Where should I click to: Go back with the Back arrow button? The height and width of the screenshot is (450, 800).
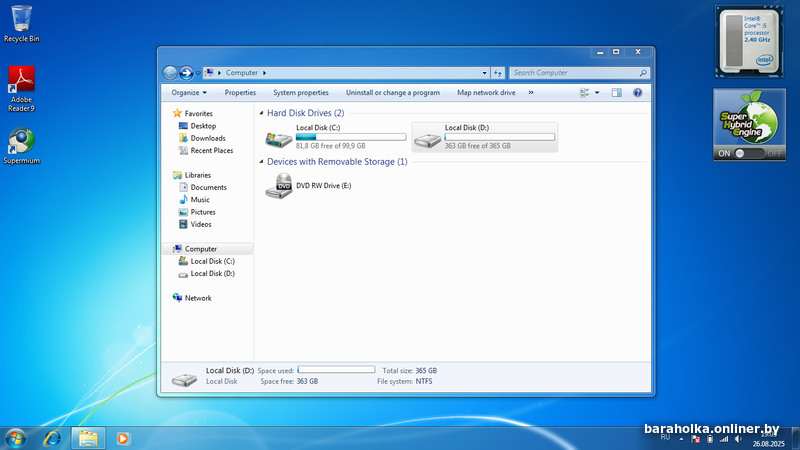click(170, 73)
